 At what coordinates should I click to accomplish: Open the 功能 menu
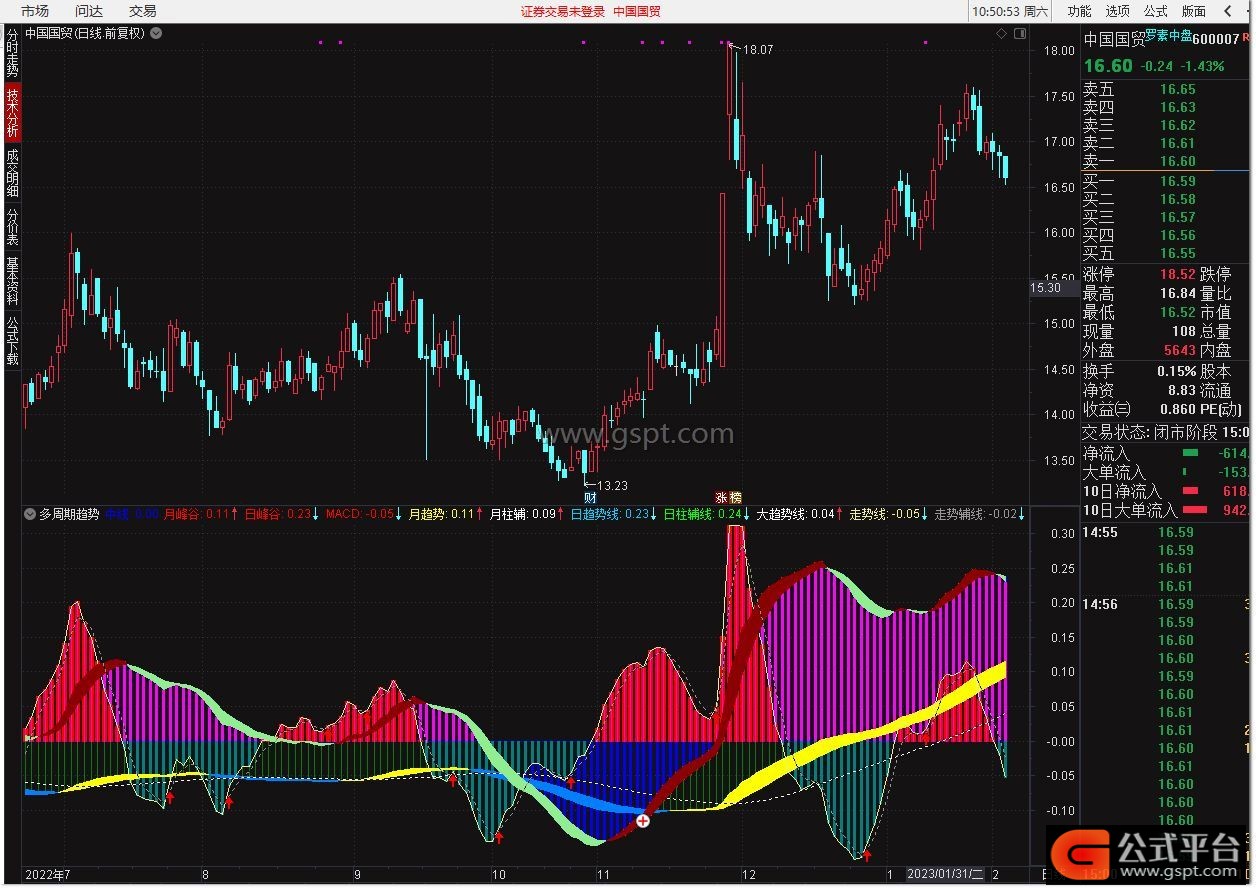tap(1079, 11)
